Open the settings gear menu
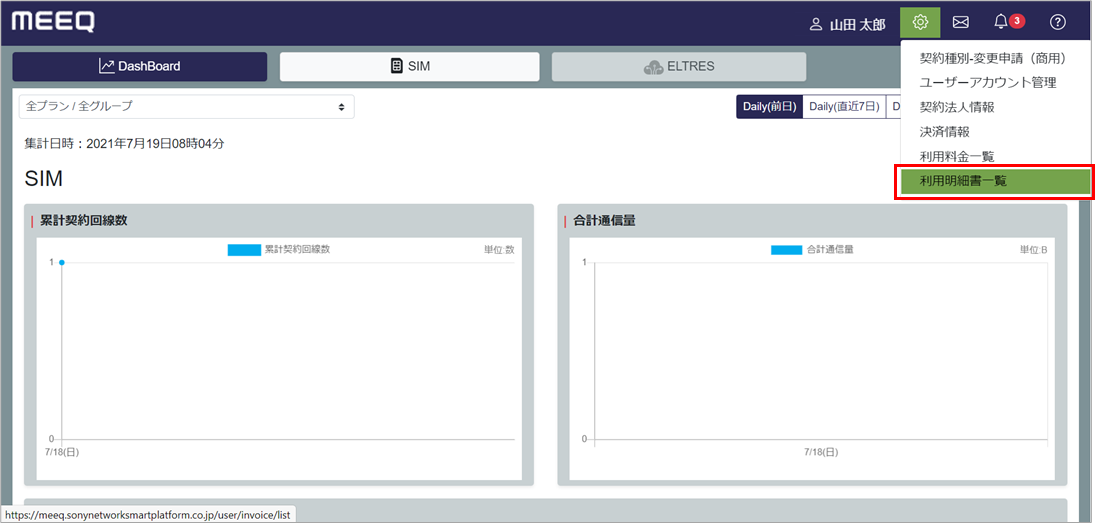 pos(920,22)
